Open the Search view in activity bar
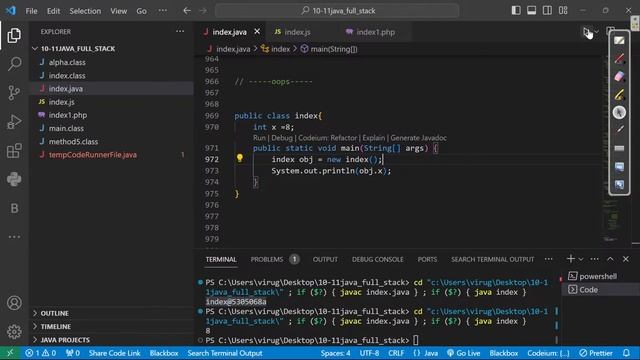640x360 pixels. [x=14, y=64]
